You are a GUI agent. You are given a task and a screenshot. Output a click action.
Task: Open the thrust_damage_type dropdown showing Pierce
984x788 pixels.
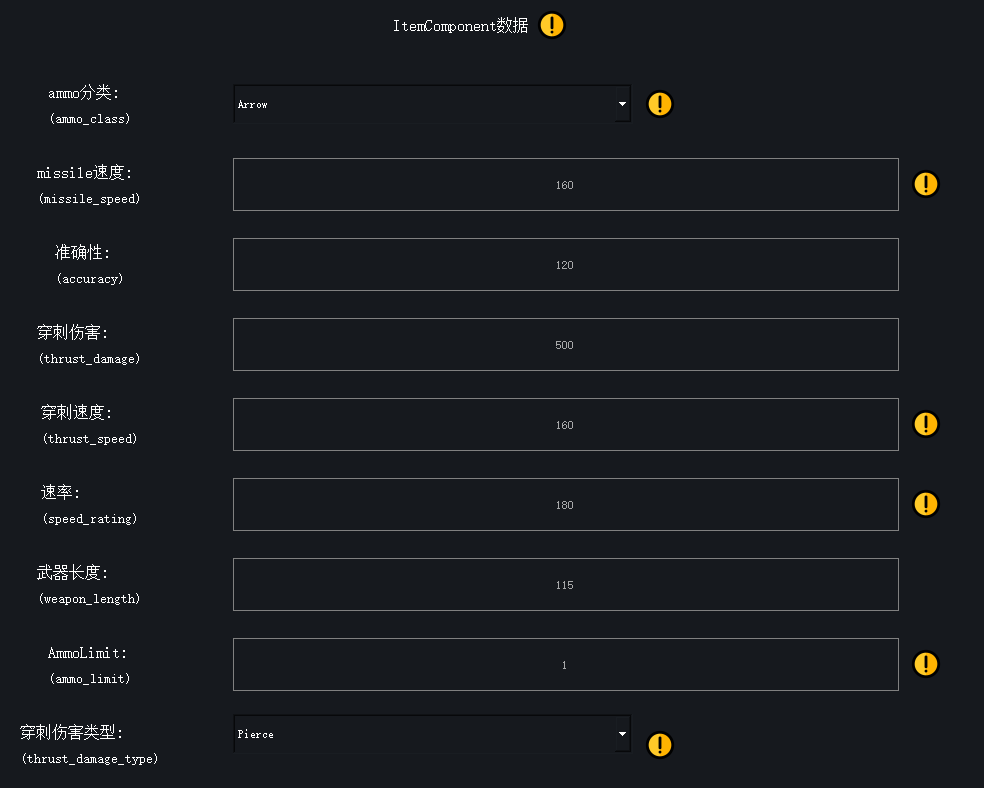point(432,733)
